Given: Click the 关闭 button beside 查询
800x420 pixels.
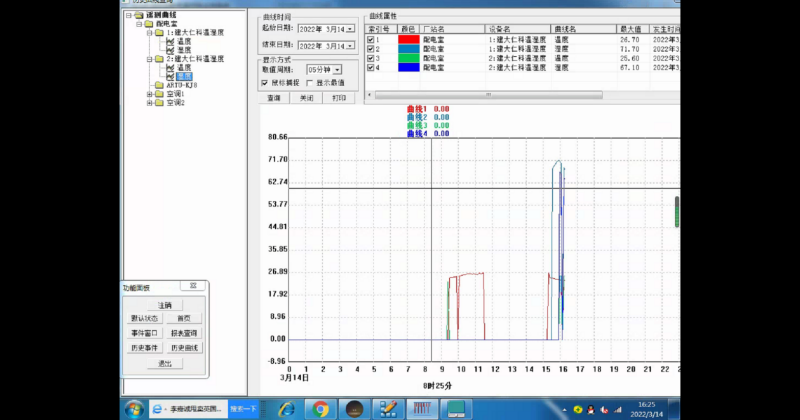Looking at the screenshot, I should pos(306,98).
